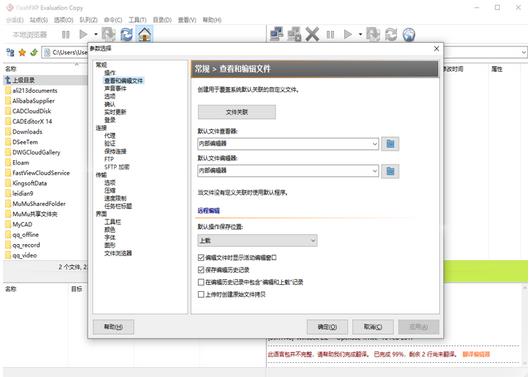The image size is (530, 377).
Task: Select the Downloads folder in file list
Action: click(x=27, y=132)
